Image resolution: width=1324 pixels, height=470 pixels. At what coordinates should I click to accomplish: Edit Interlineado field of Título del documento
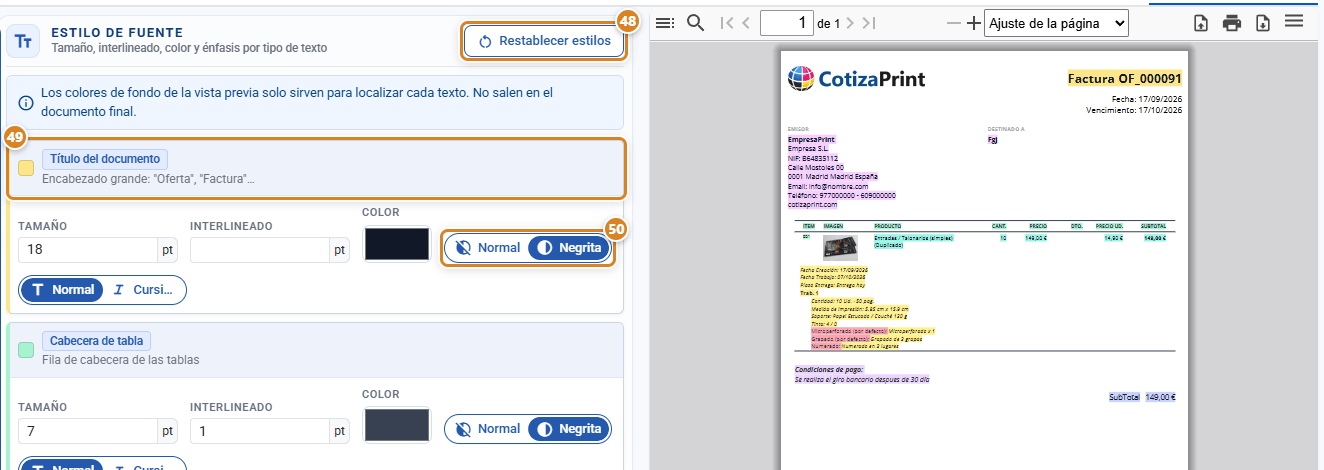coord(261,250)
